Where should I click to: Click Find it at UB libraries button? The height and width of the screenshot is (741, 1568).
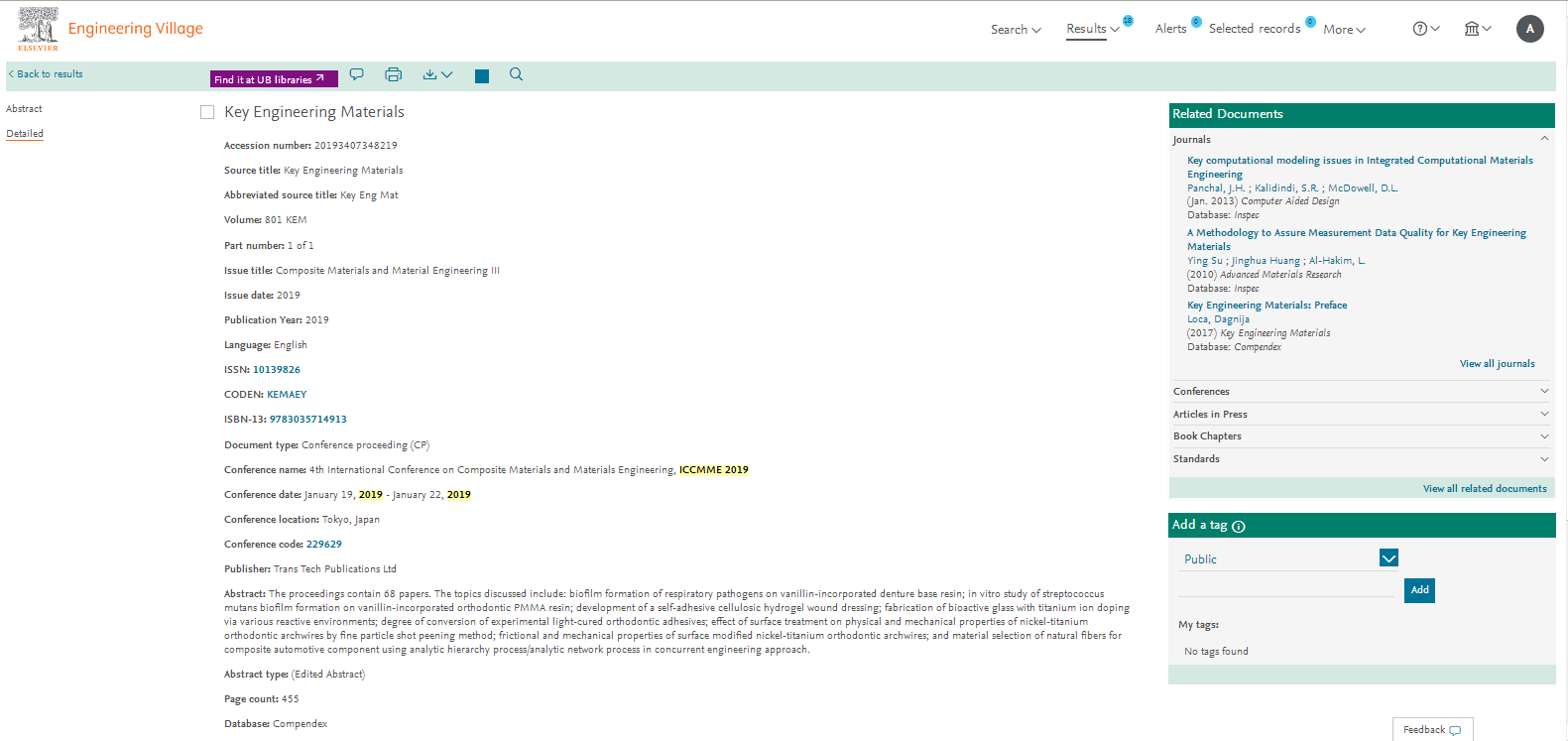click(274, 78)
